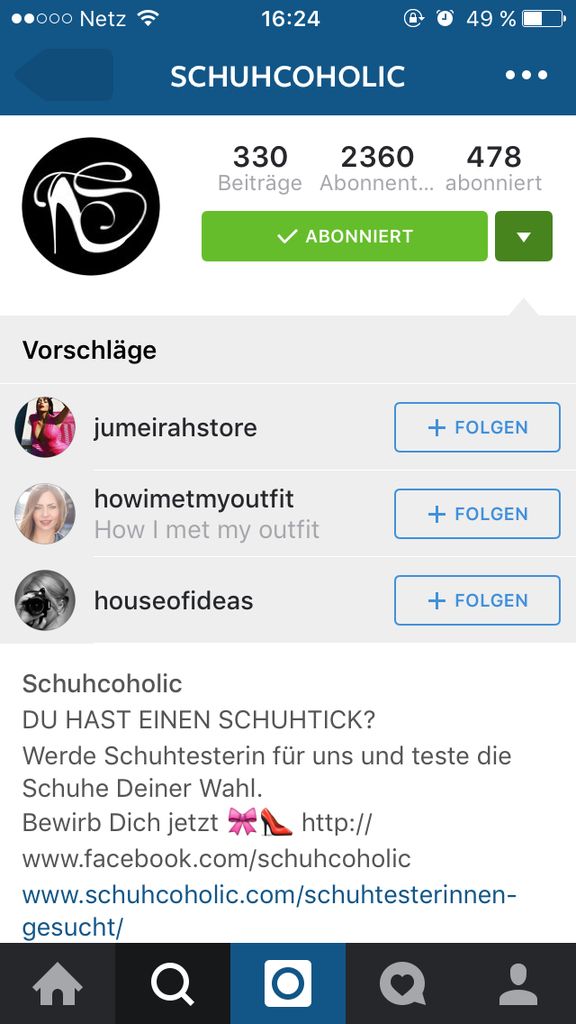This screenshot has width=576, height=1024.
Task: View the 330 Beiträge posts count
Action: click(x=260, y=168)
